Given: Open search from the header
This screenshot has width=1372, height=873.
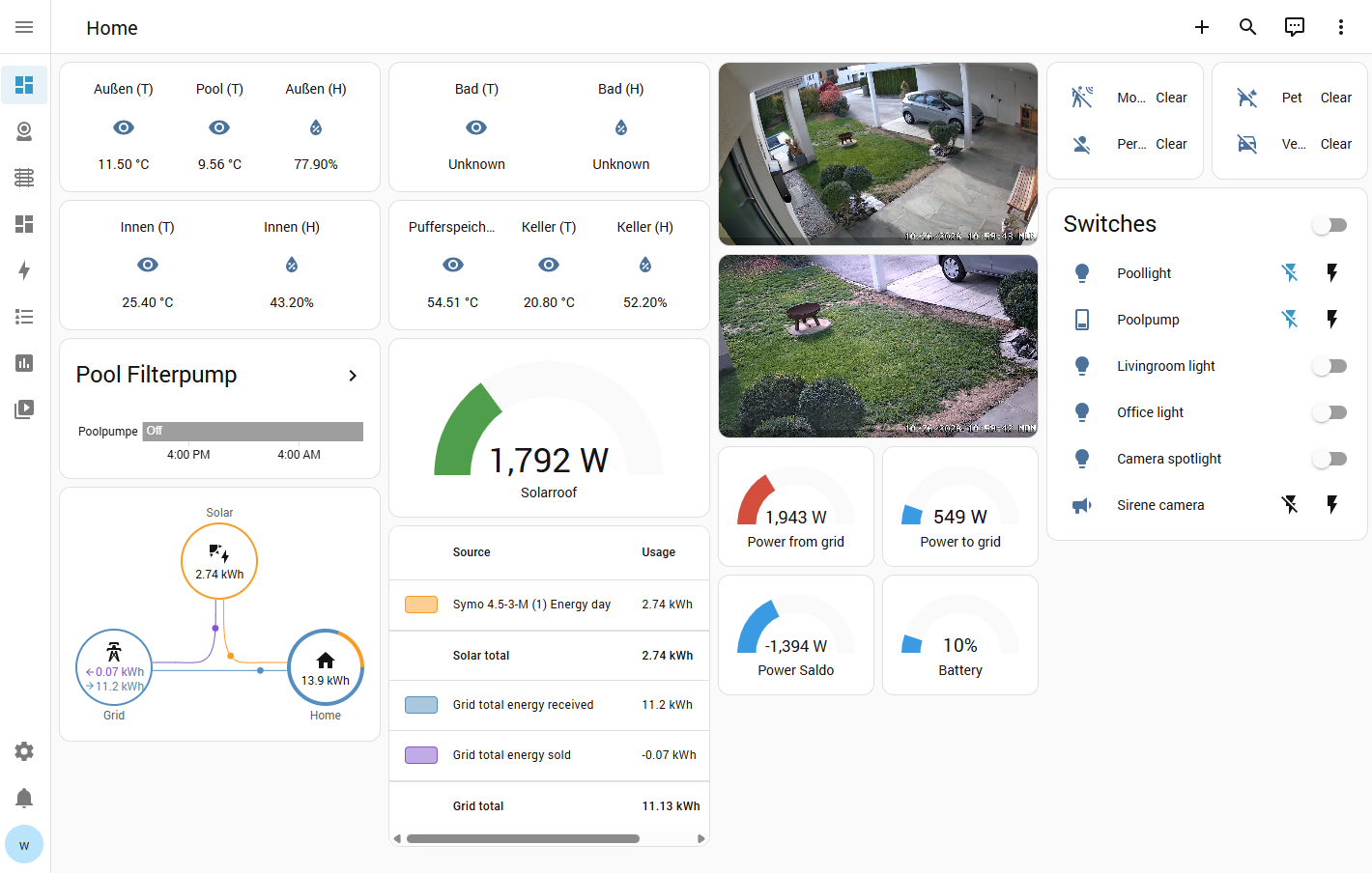Looking at the screenshot, I should (1248, 27).
